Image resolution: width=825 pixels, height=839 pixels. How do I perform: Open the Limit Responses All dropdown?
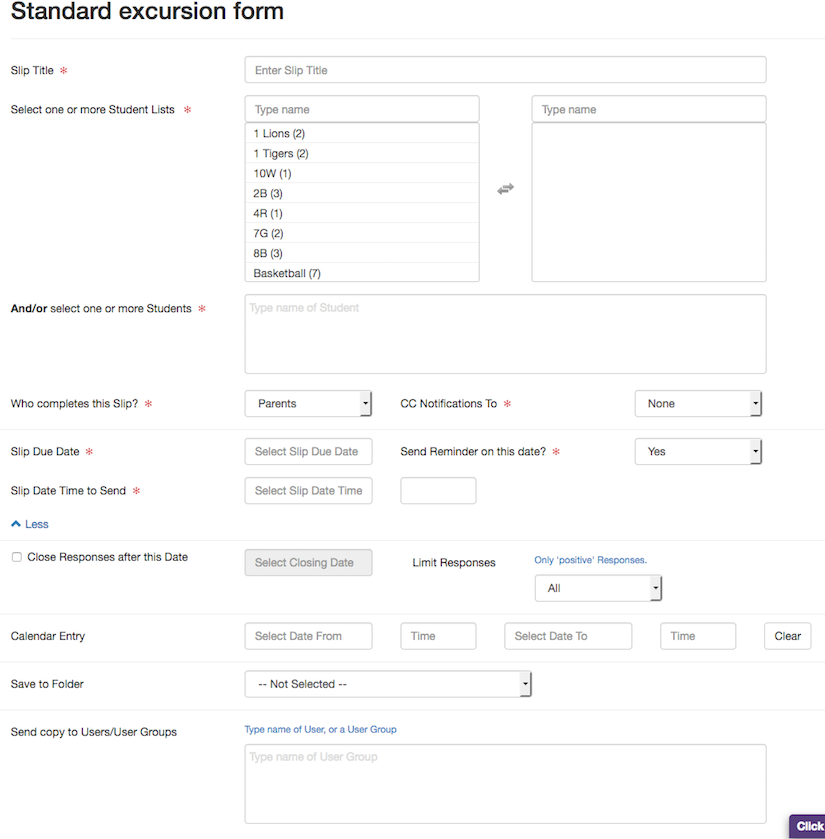(598, 588)
